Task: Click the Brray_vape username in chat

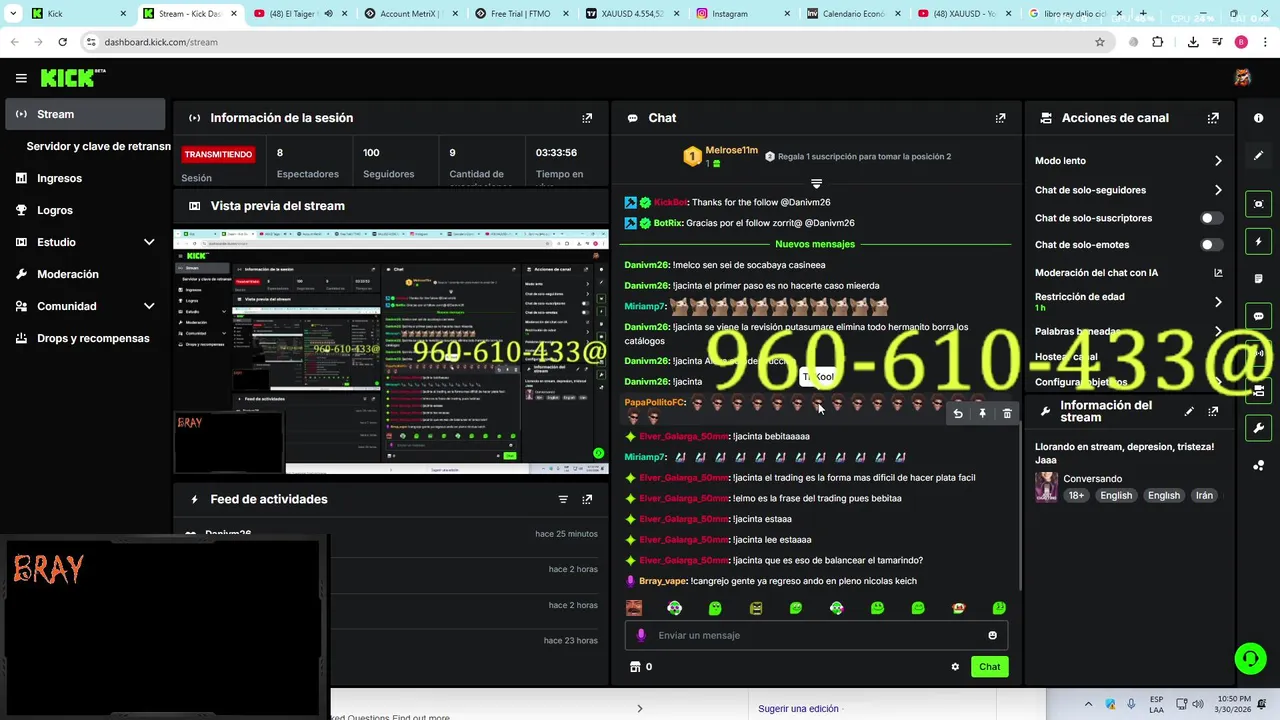Action: [x=662, y=581]
